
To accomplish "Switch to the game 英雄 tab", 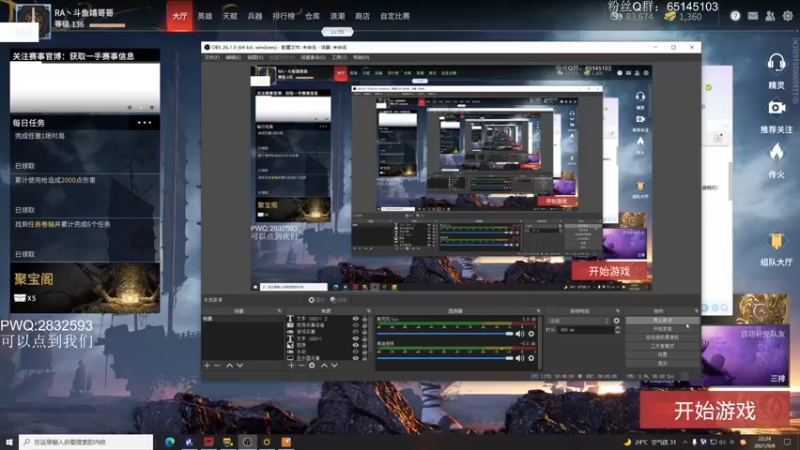I will click(x=205, y=16).
